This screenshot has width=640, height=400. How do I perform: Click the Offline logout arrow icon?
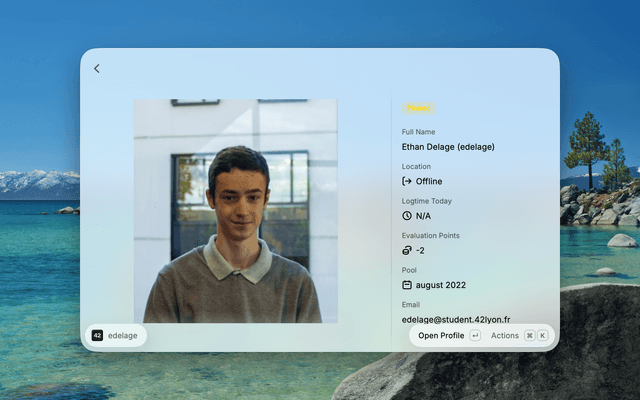pos(407,181)
